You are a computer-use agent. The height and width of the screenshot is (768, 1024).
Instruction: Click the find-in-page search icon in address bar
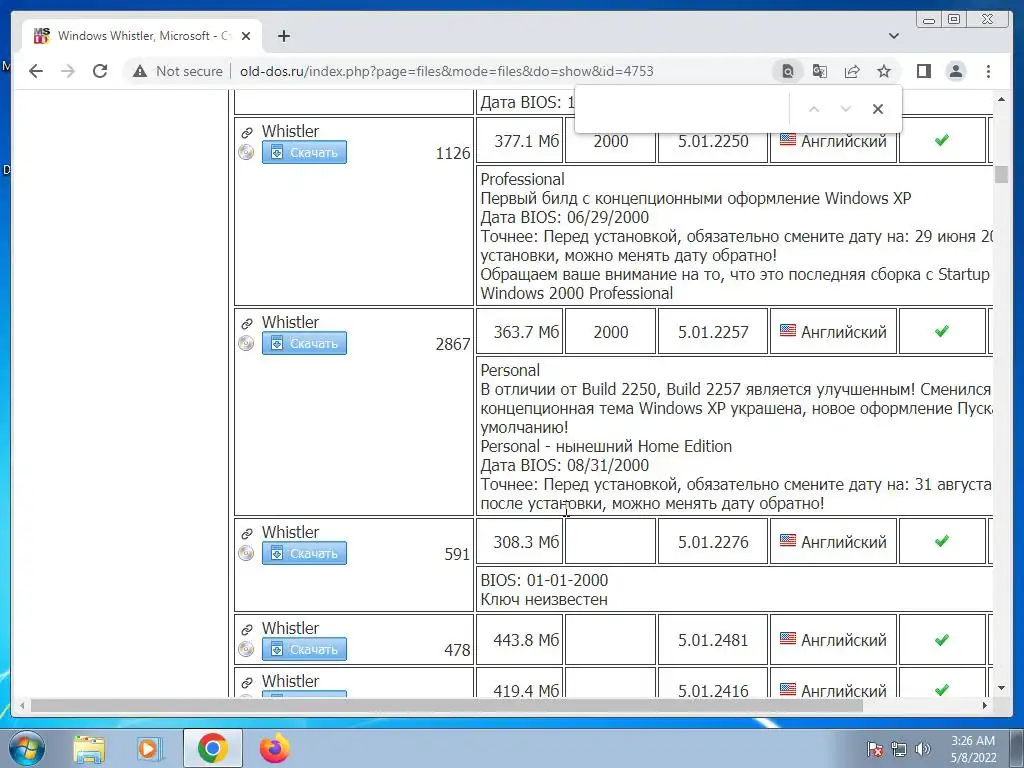pos(788,71)
